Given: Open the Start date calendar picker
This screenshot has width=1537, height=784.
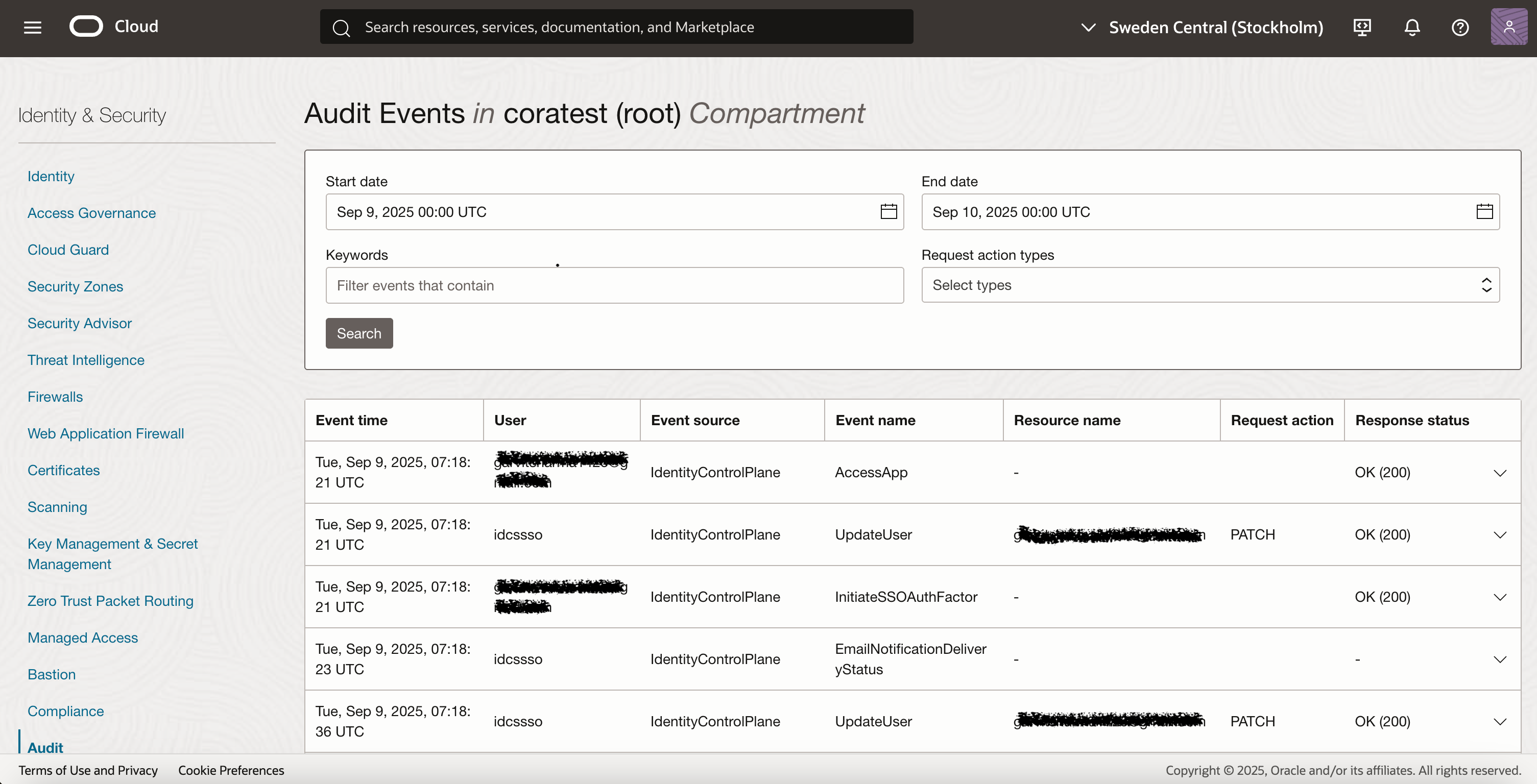Looking at the screenshot, I should tap(888, 212).
